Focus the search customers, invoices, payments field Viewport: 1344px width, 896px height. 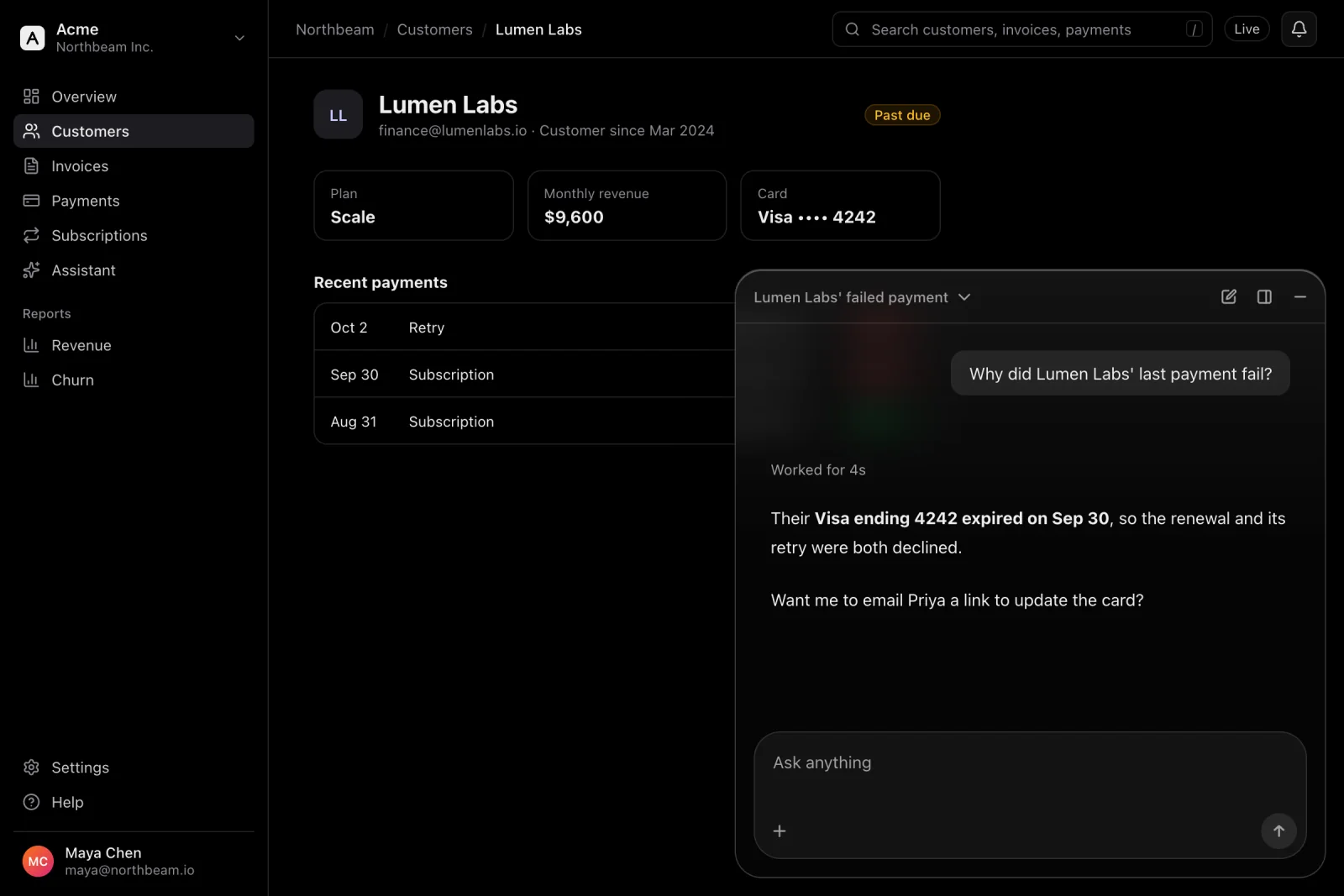click(x=1021, y=29)
